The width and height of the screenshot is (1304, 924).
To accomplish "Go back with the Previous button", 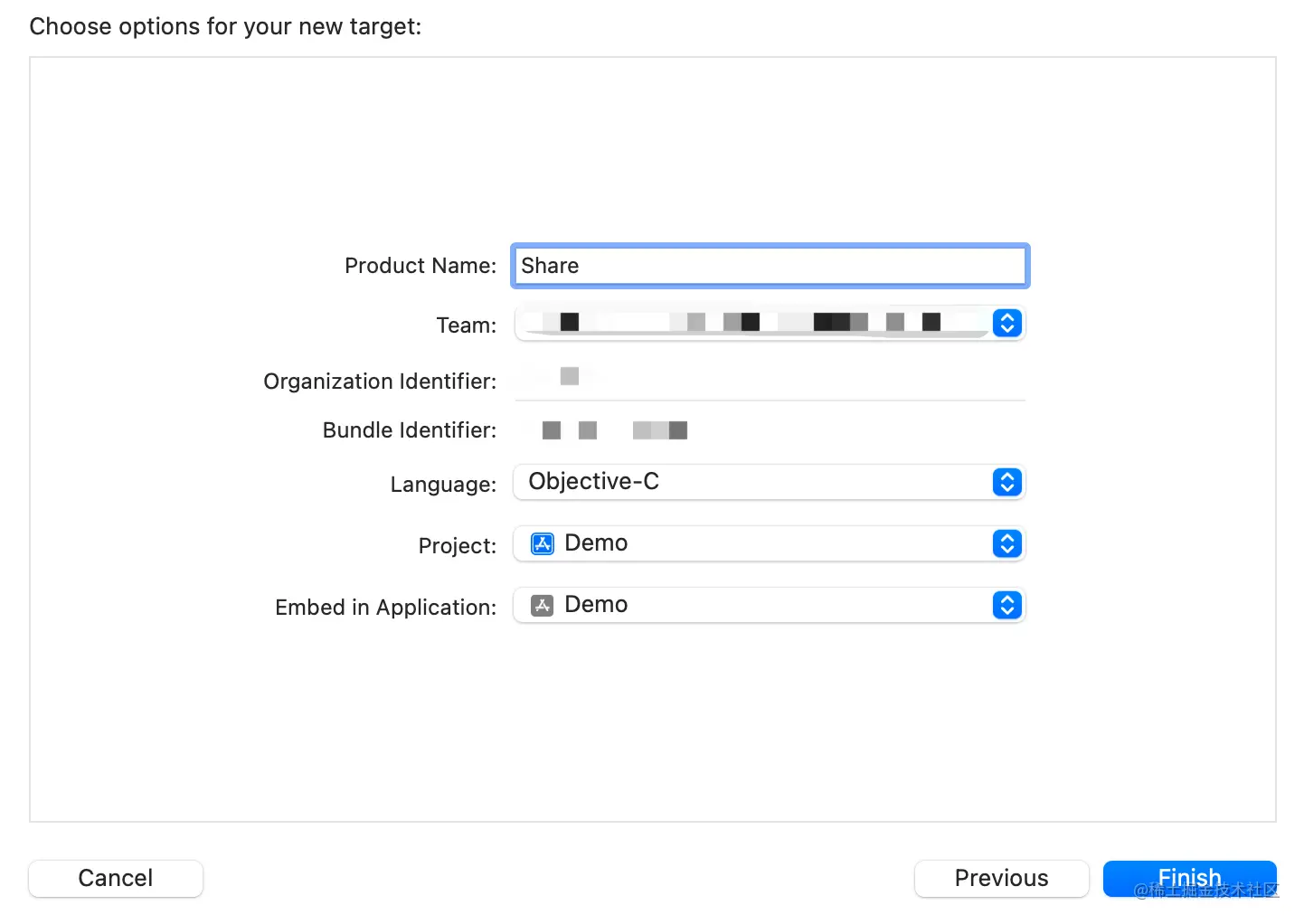I will click(x=1001, y=878).
